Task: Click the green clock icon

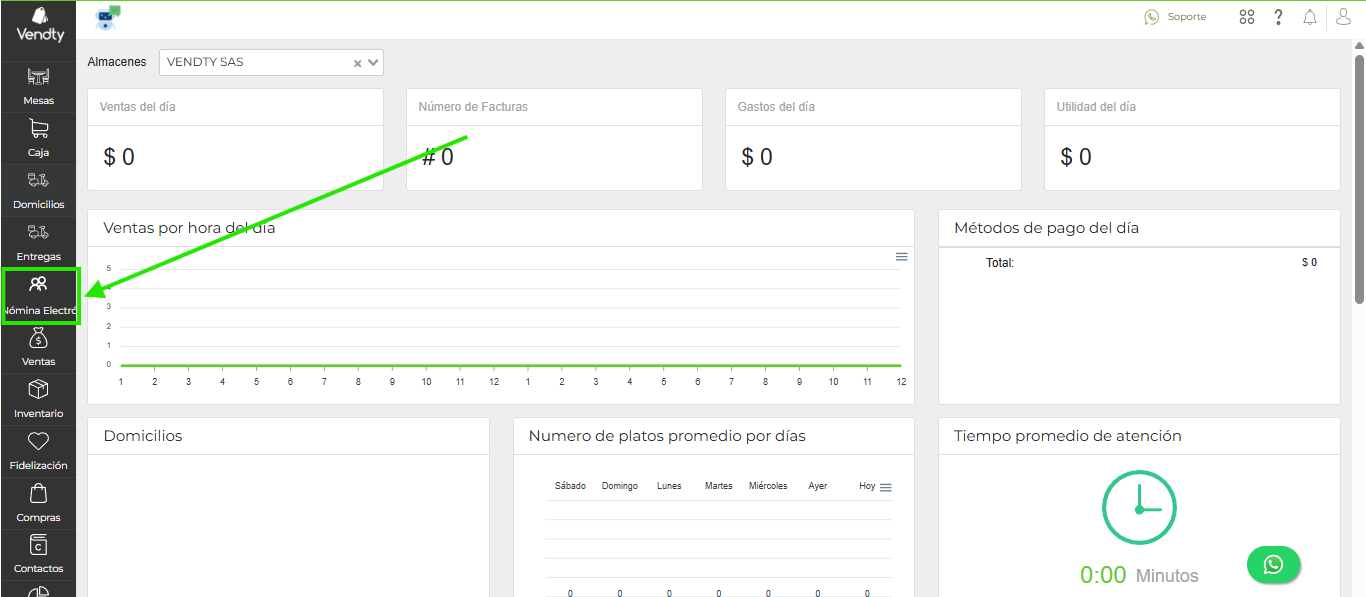Action: 1139,508
